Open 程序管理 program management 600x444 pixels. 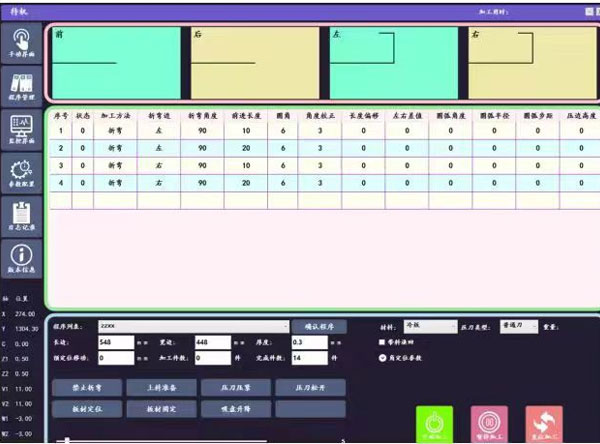[x=21, y=83]
